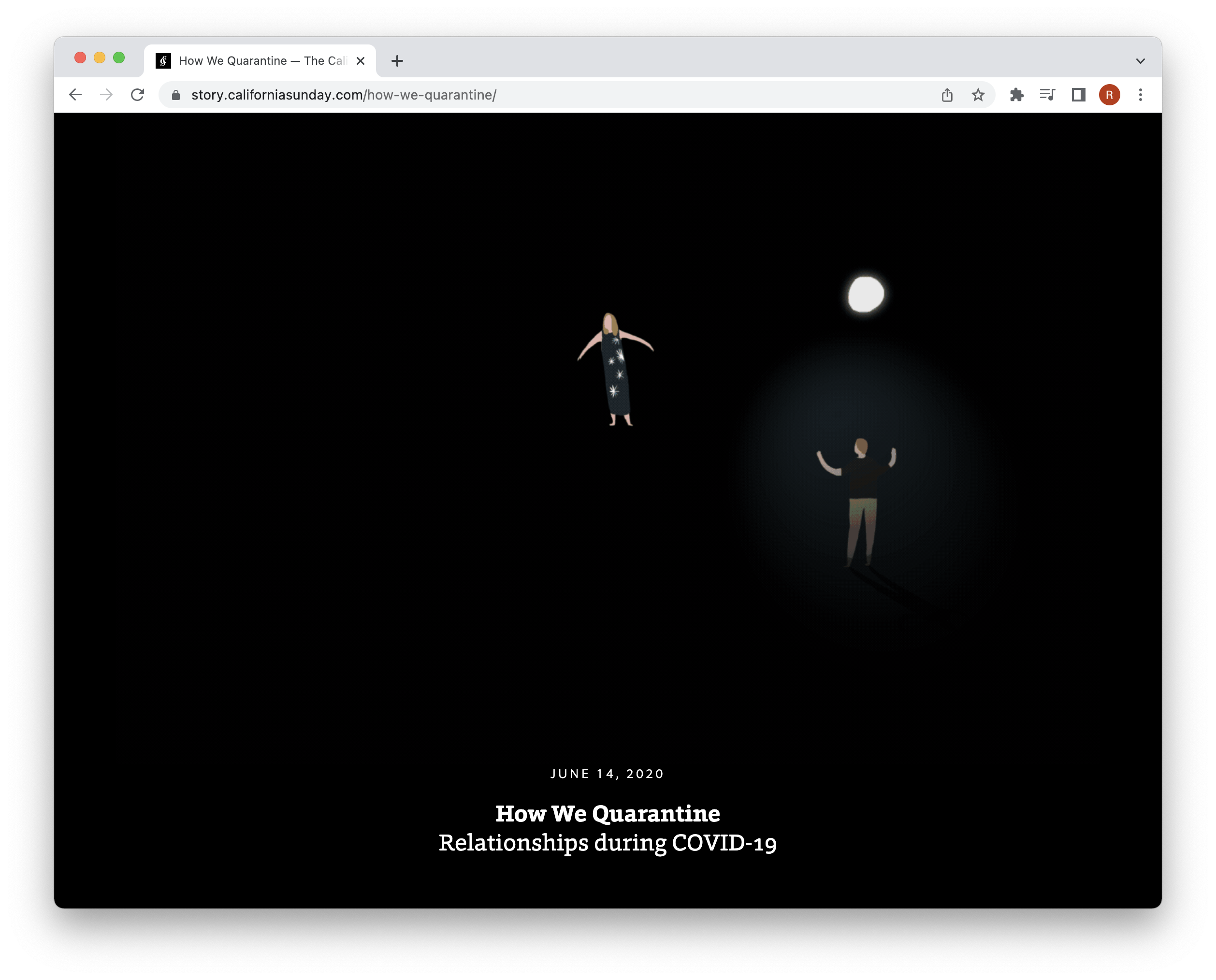Click the glowing white moon

866,294
